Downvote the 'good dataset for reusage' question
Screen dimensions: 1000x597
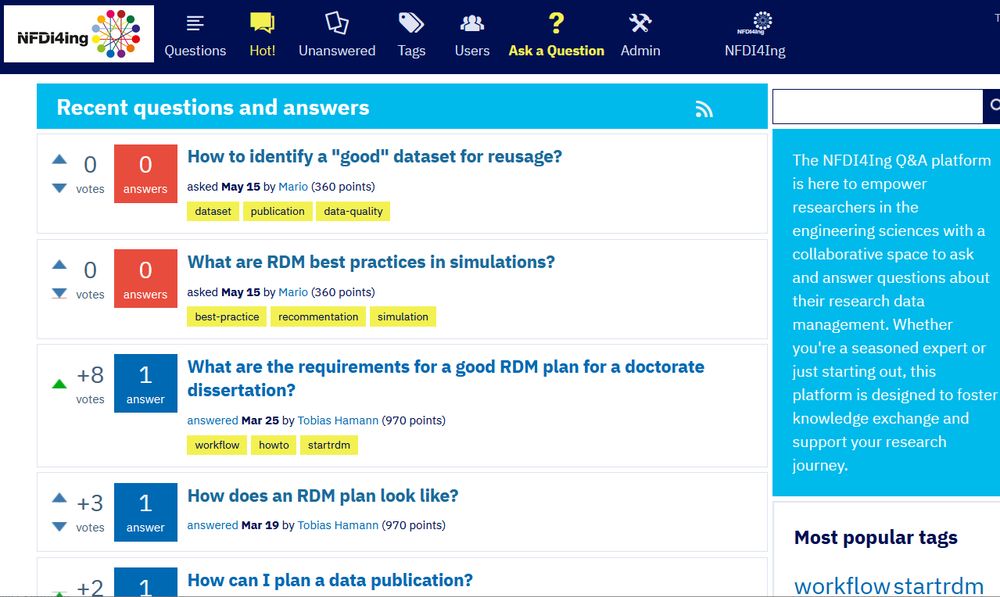[x=59, y=188]
